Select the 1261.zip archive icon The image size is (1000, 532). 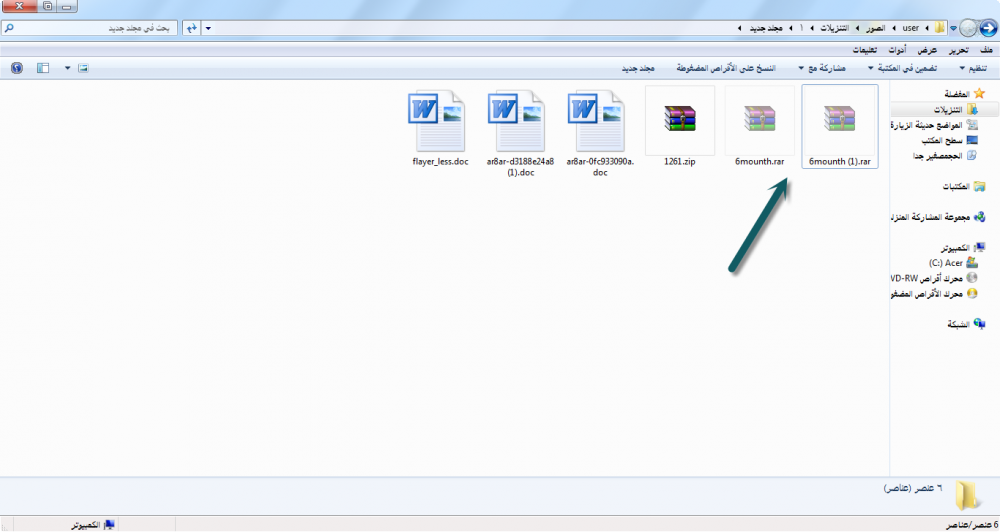coord(680,127)
